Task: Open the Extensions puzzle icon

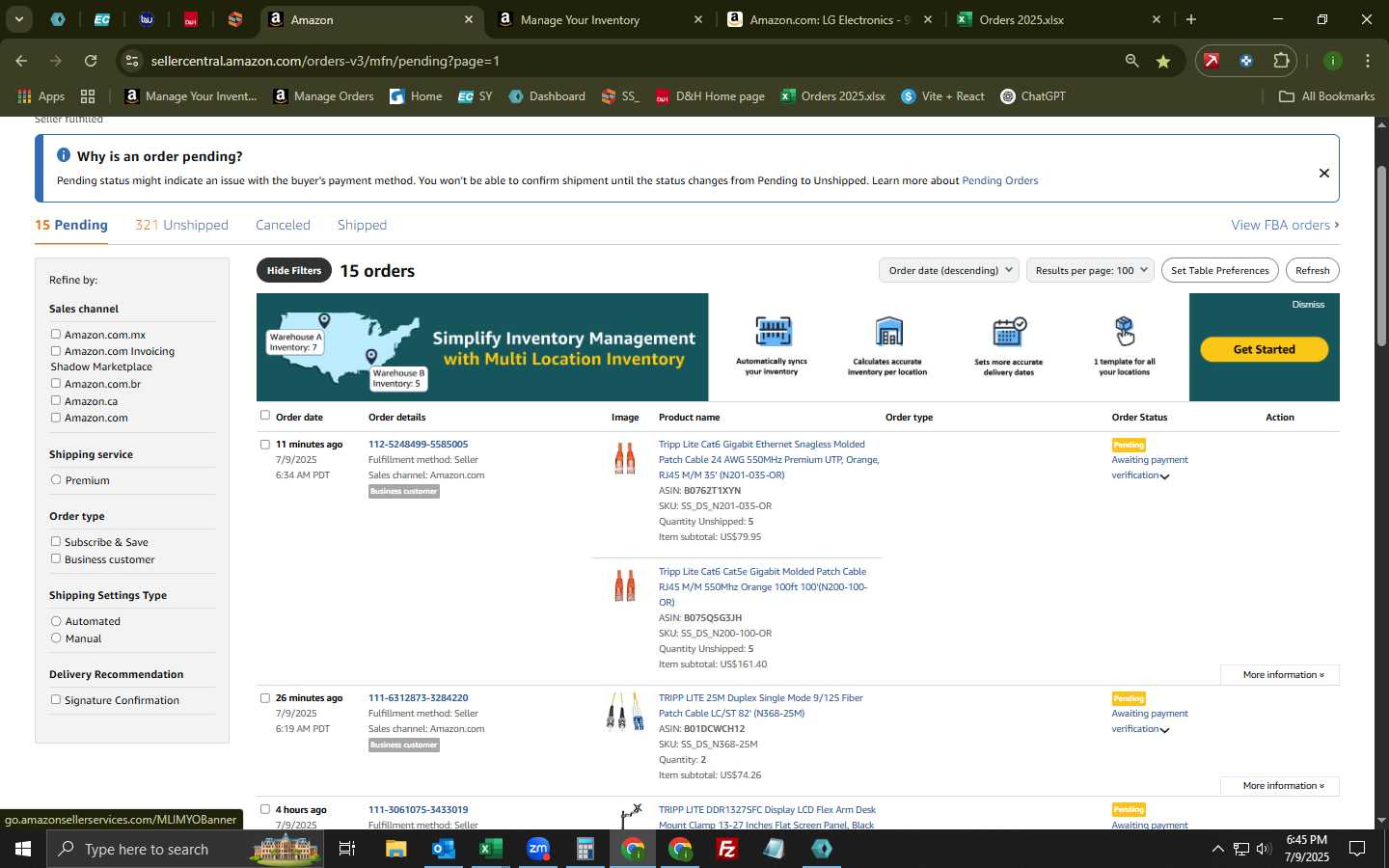Action: tap(1281, 61)
